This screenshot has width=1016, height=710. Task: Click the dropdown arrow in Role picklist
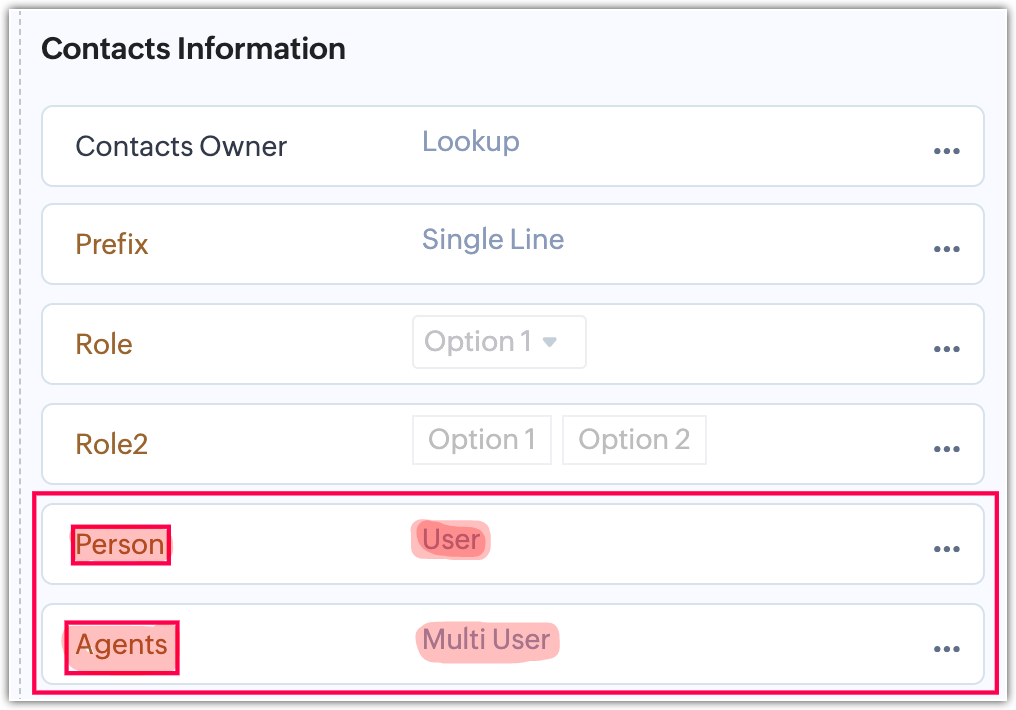(549, 342)
